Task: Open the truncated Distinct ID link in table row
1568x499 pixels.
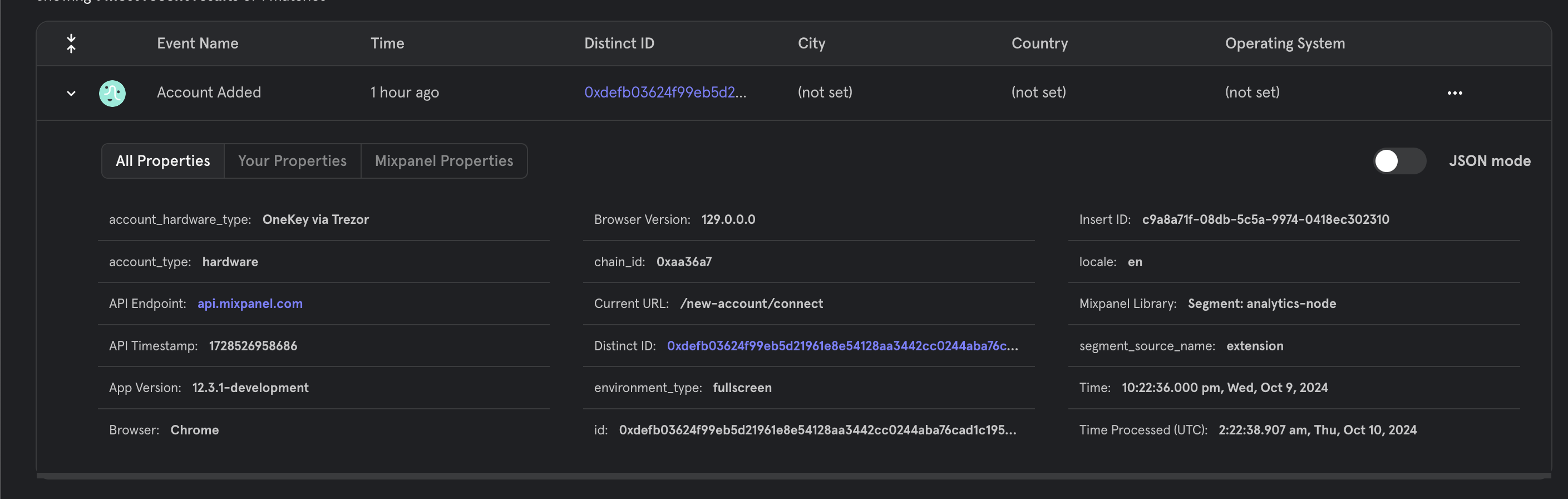Action: 665,92
